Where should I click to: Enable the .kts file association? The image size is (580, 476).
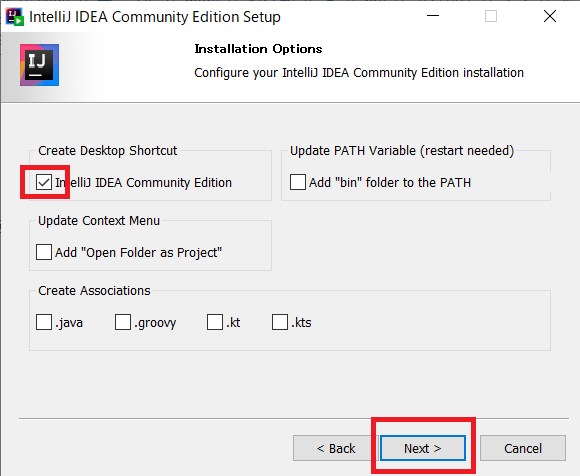[x=280, y=322]
